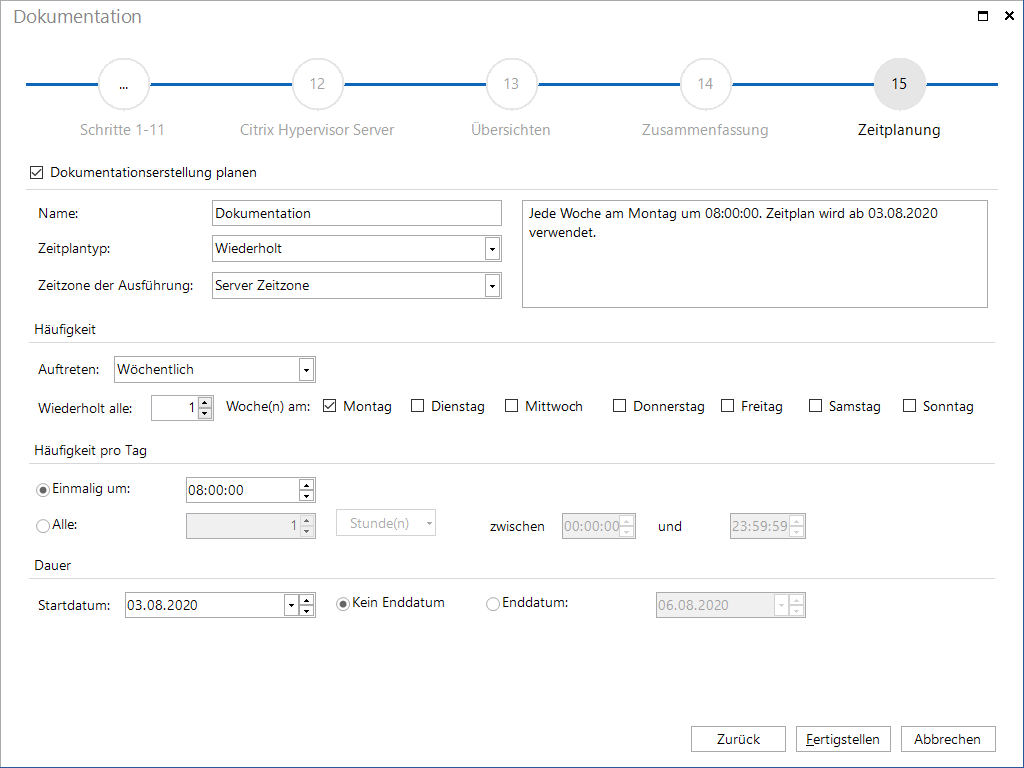
Task: Select the Alle radio button
Action: pos(43,526)
